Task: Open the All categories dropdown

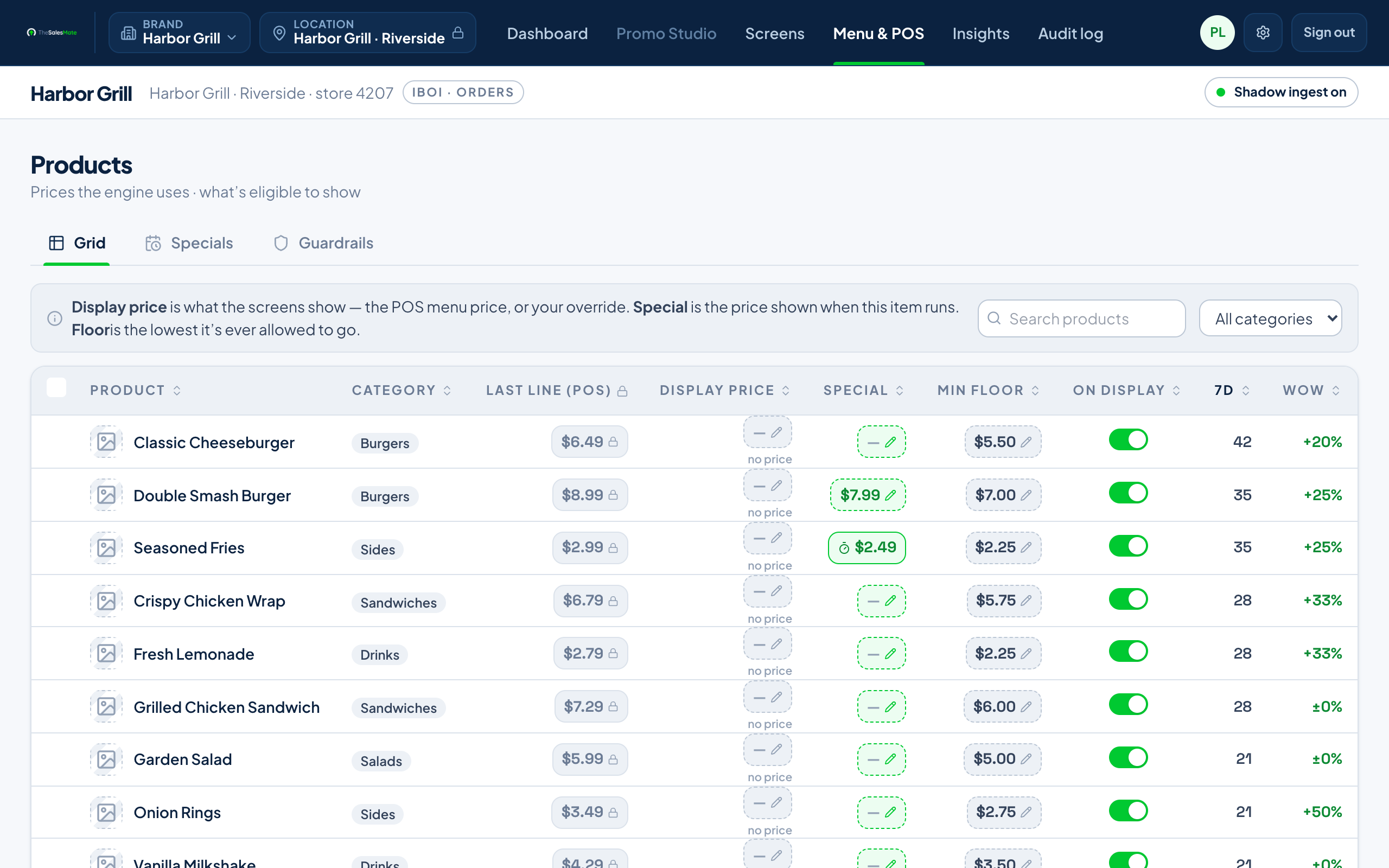Action: tap(1270, 318)
